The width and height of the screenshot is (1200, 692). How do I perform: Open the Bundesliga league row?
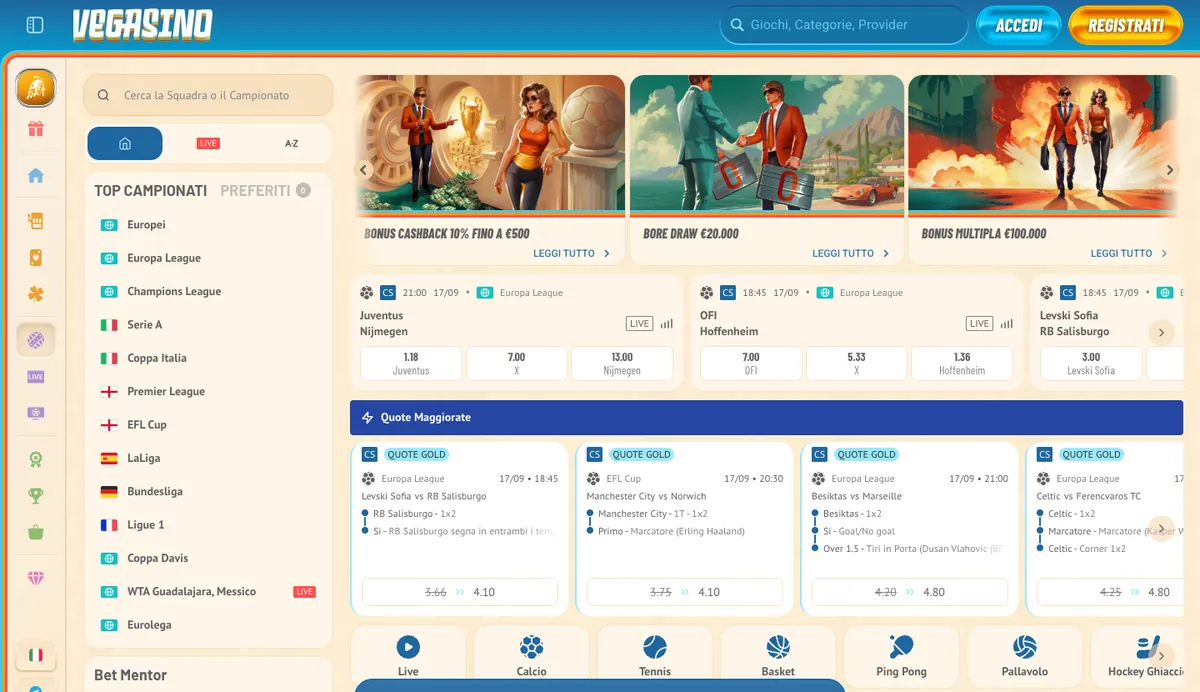[x=208, y=491]
